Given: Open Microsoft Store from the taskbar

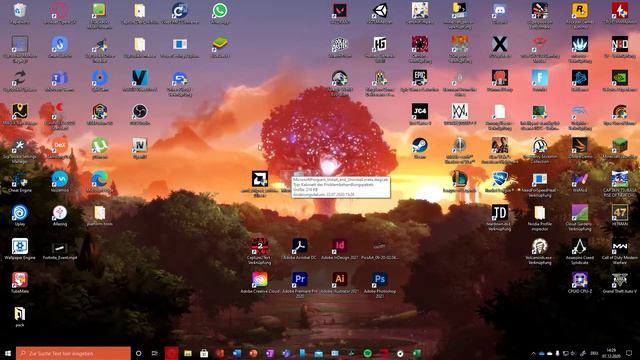Looking at the screenshot, I should (204, 353).
